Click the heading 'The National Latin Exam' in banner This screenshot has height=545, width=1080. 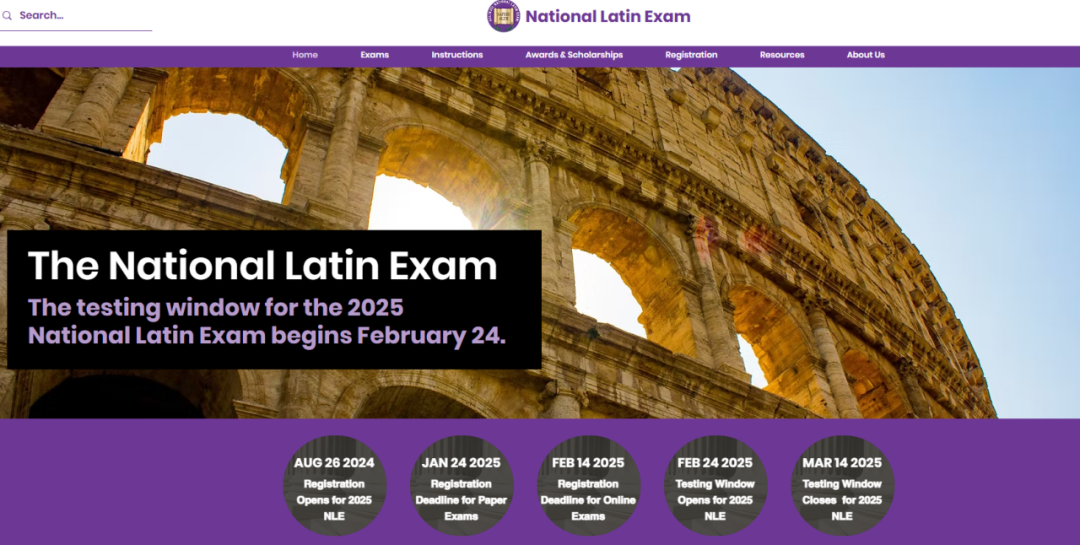pos(262,266)
